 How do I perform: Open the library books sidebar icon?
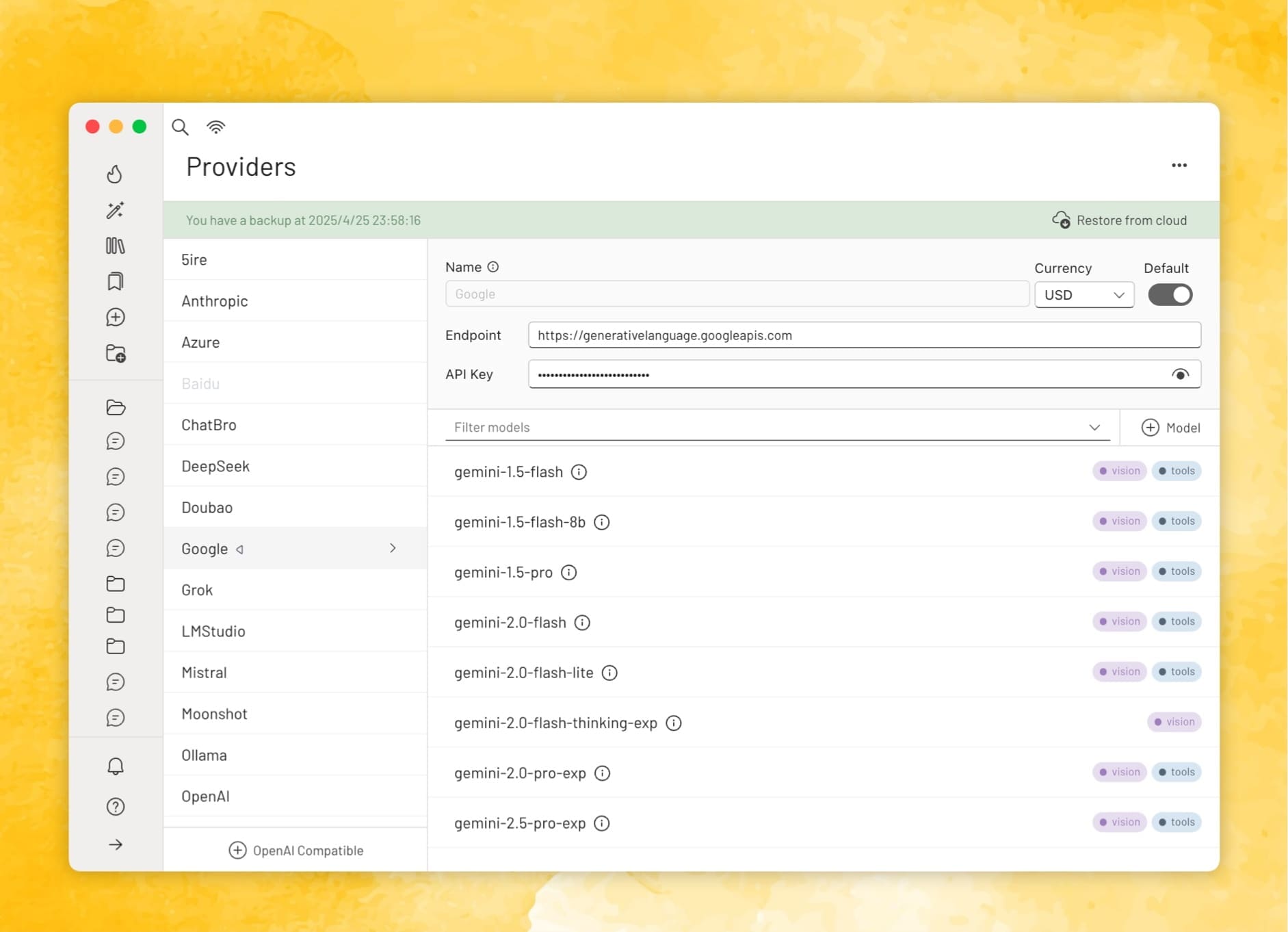115,246
